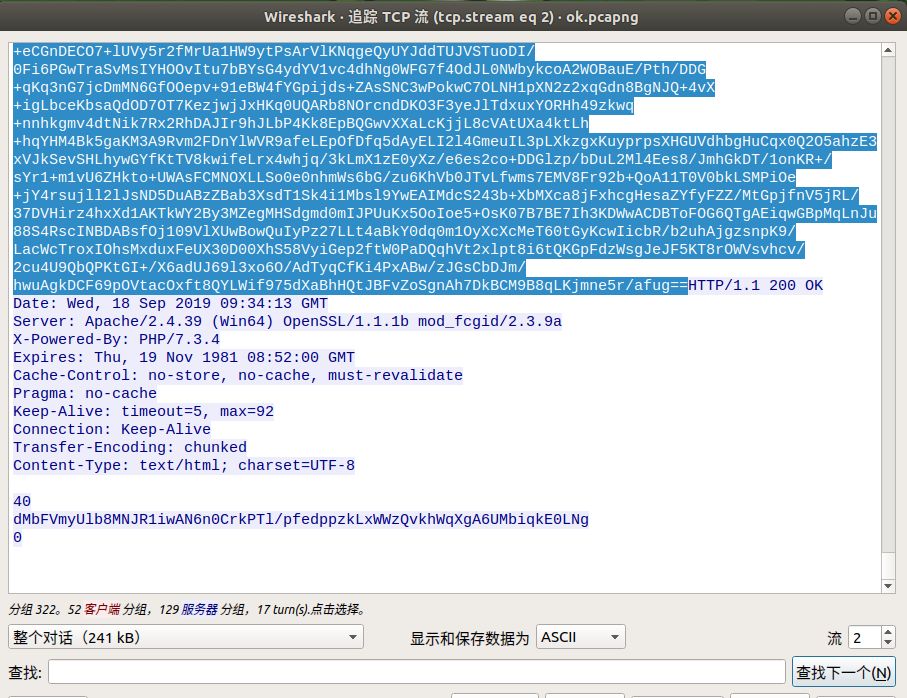Focus the stream number field showing 2

(x=865, y=637)
